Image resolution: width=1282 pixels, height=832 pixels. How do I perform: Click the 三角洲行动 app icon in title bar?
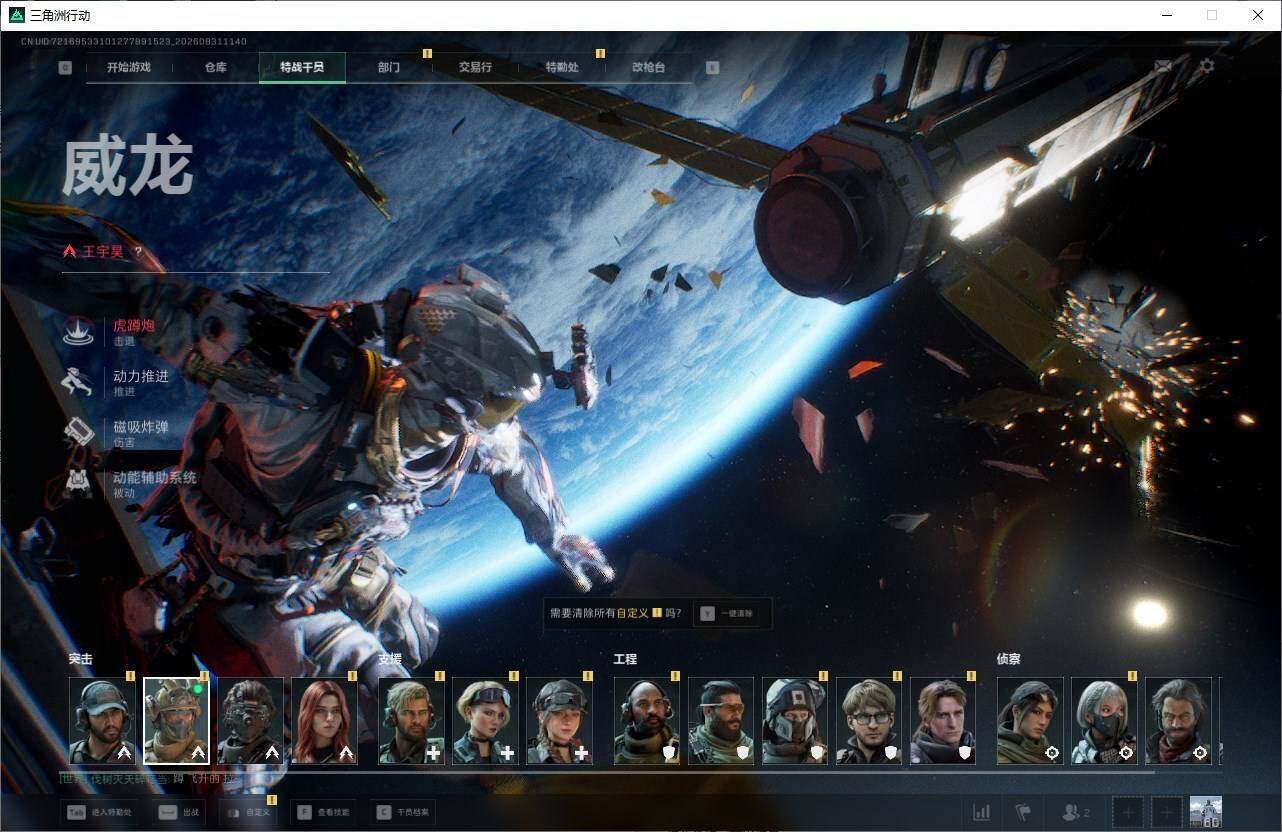point(16,15)
